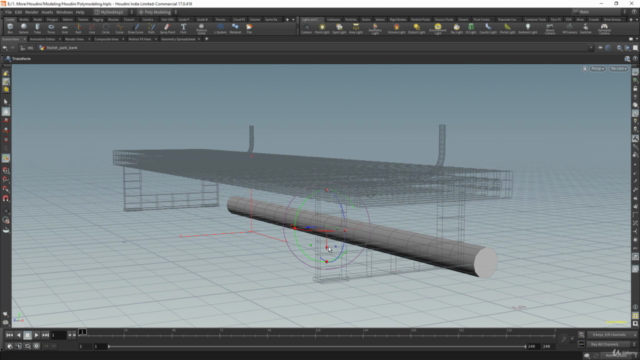Add a Portal Light

coord(507,28)
